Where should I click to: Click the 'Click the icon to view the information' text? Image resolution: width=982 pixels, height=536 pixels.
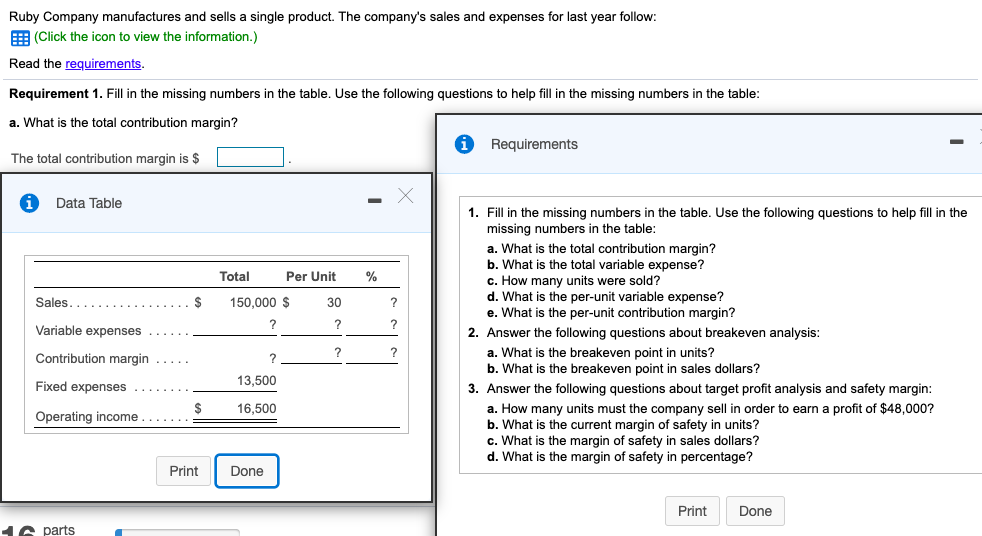coord(146,36)
